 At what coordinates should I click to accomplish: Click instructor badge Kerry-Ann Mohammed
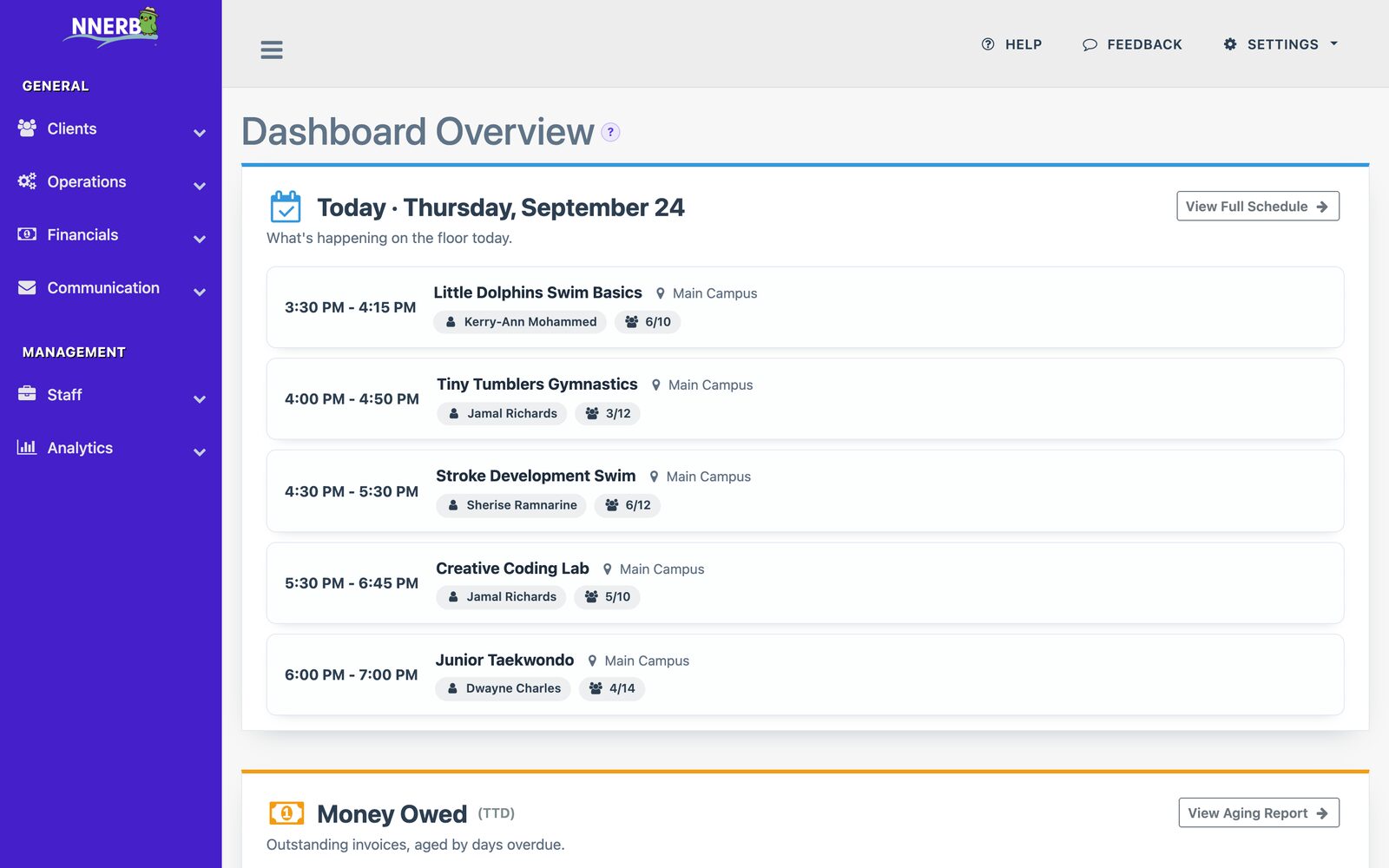520,322
